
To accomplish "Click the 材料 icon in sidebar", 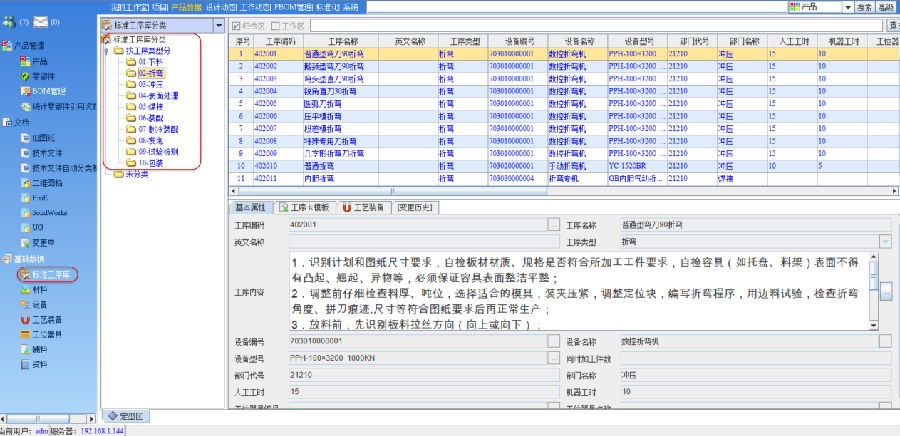I will coord(26,289).
